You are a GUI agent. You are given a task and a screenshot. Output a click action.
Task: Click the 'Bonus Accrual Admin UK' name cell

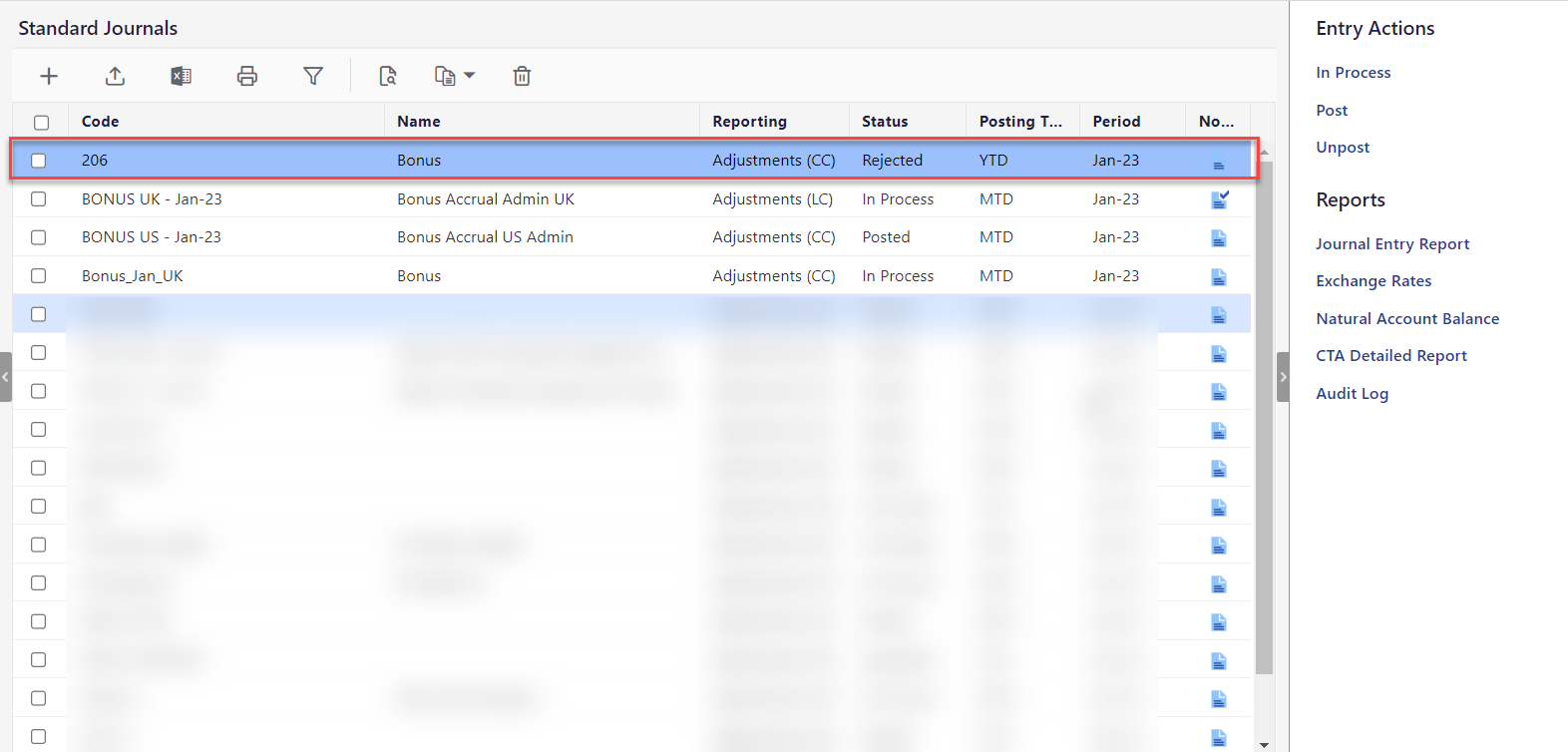486,198
